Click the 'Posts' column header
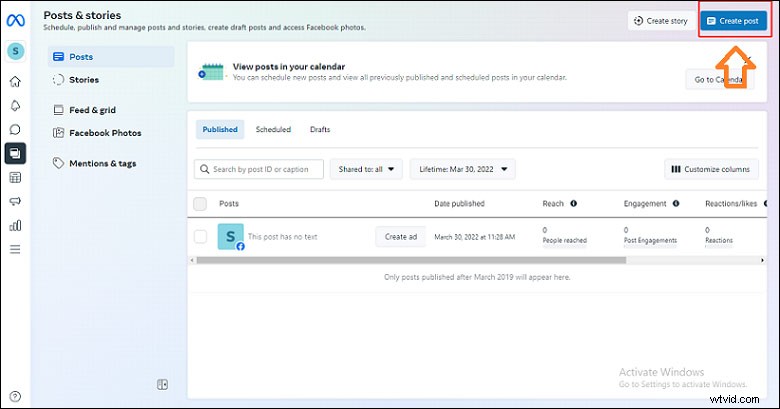The width and height of the screenshot is (780, 409). 229,204
